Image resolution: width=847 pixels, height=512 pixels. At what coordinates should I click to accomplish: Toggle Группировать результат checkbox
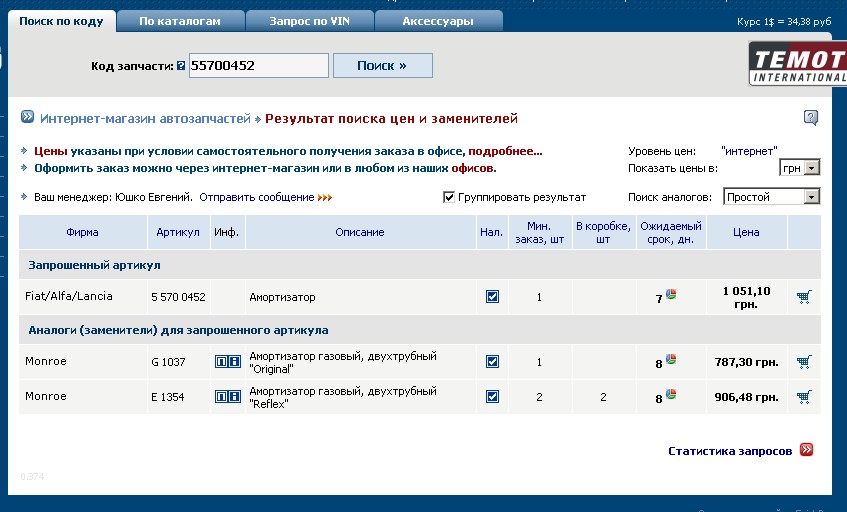[x=449, y=197]
